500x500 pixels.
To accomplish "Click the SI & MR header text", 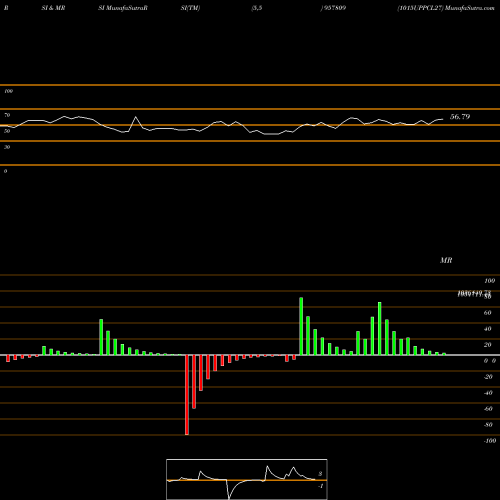I will [53, 8].
